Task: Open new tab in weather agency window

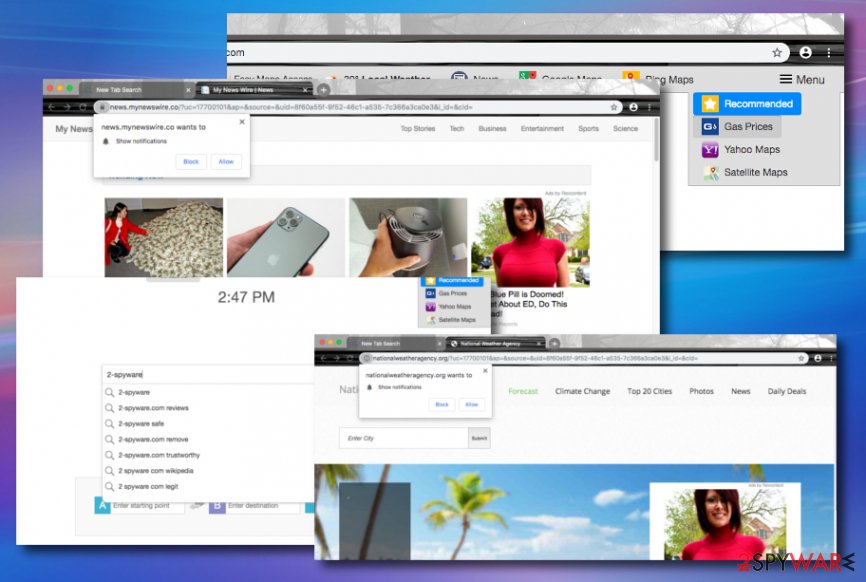Action: click(x=555, y=343)
